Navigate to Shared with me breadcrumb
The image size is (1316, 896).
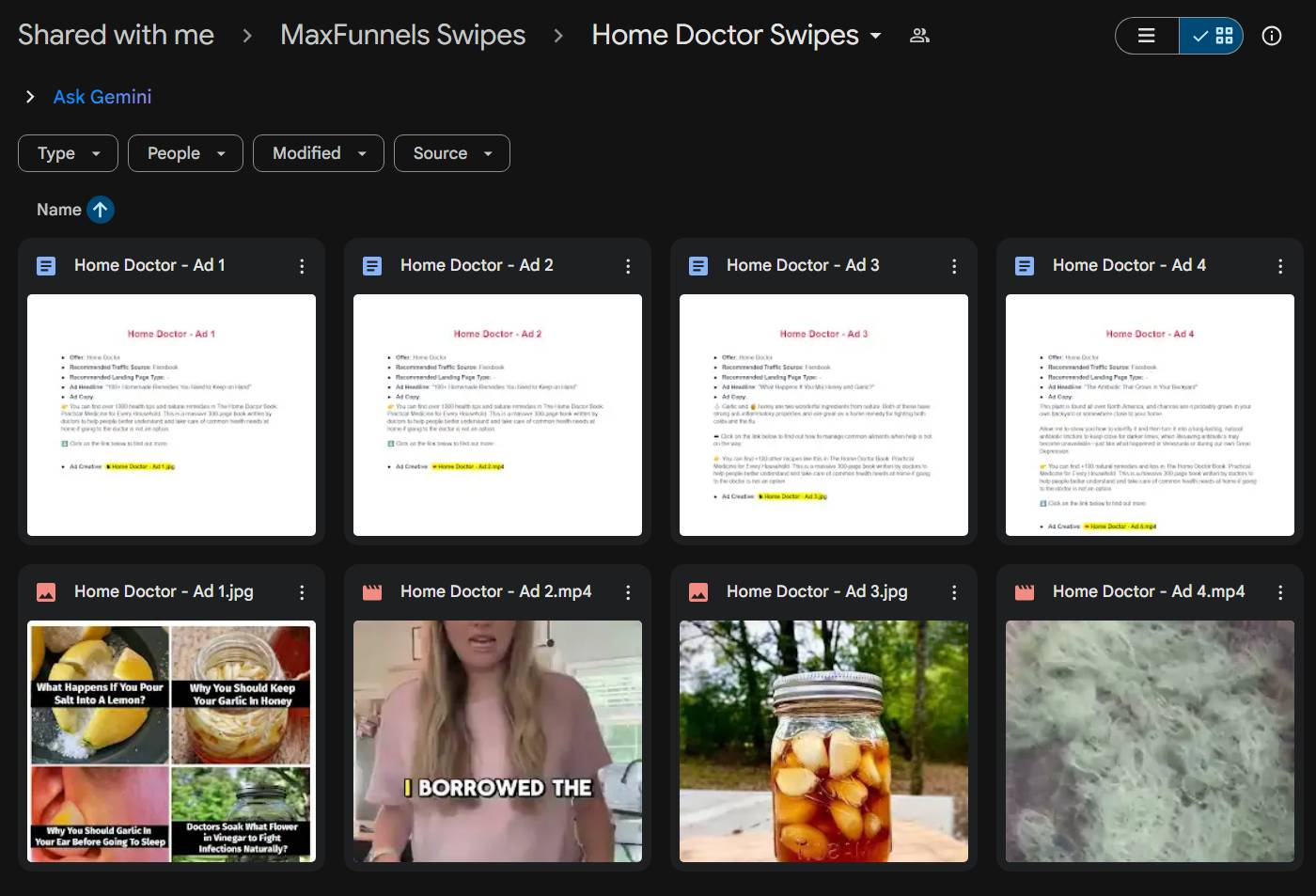point(116,36)
